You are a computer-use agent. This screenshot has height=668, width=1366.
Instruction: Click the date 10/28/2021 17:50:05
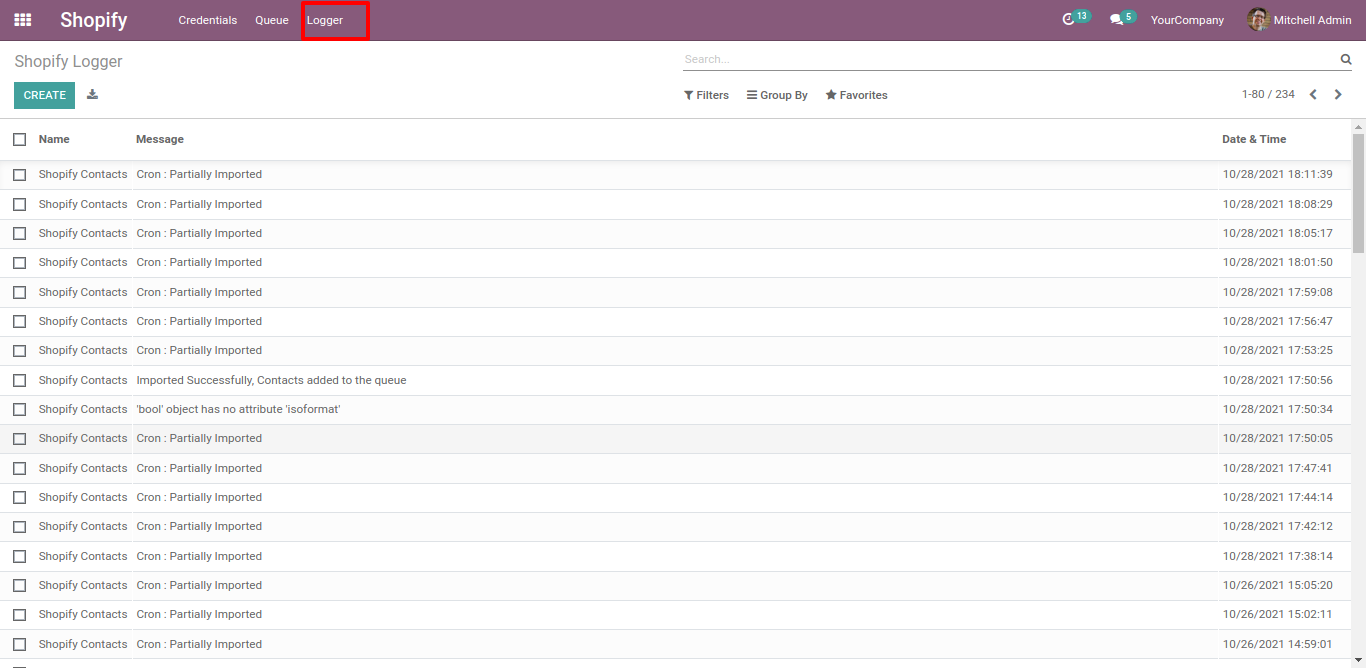[x=1277, y=438]
